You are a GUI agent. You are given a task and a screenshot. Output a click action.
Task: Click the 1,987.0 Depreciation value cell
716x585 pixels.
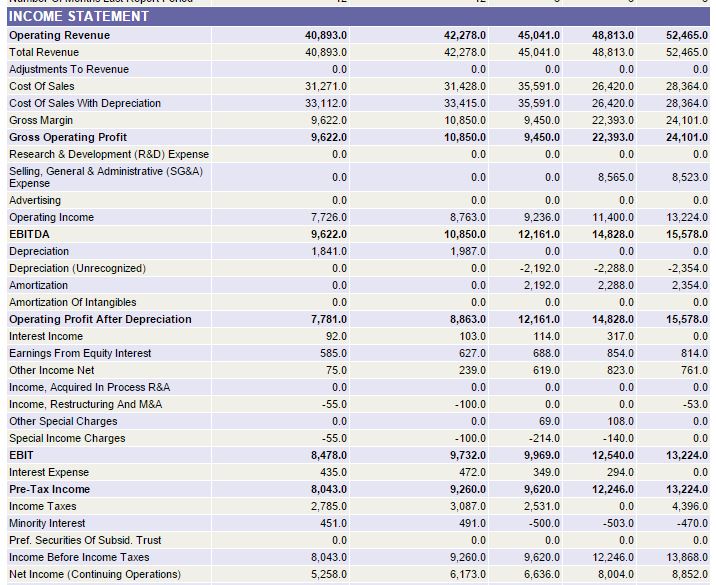(465, 251)
